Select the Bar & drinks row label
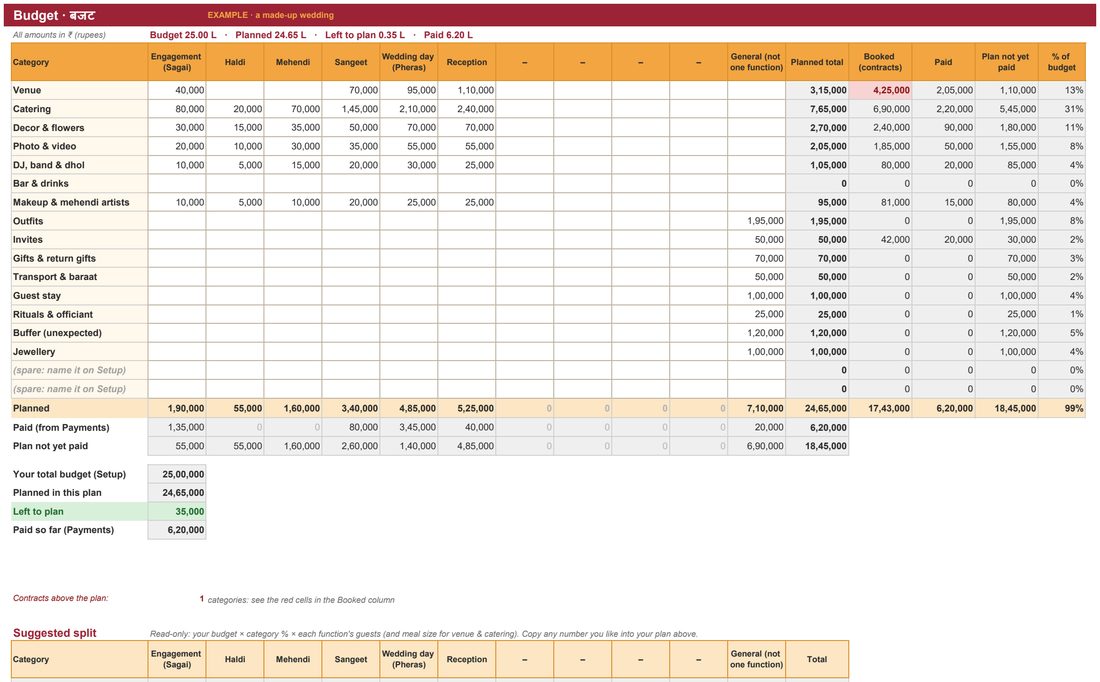Image resolution: width=1100 pixels, height=682 pixels. point(79,183)
